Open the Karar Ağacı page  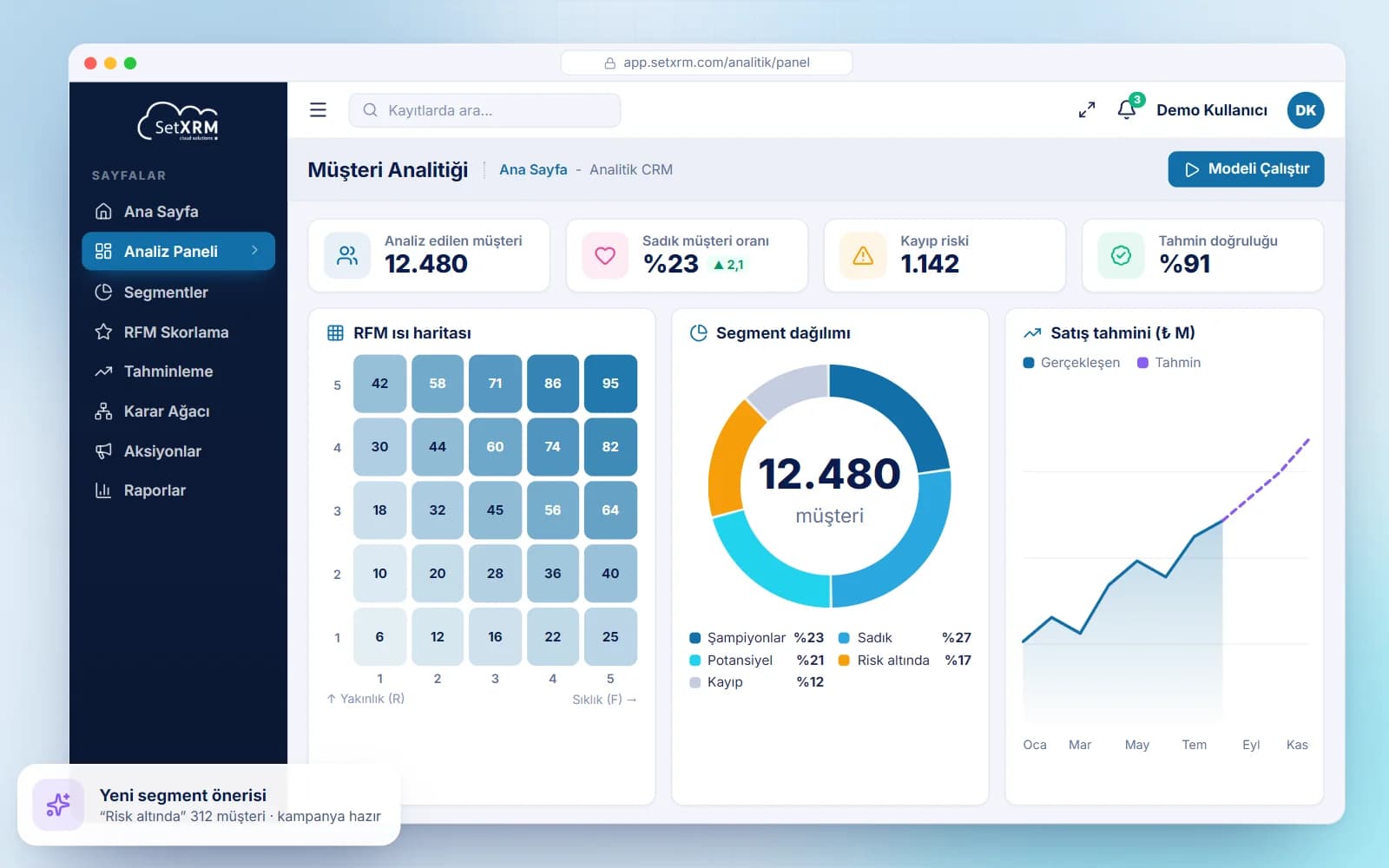point(178,411)
